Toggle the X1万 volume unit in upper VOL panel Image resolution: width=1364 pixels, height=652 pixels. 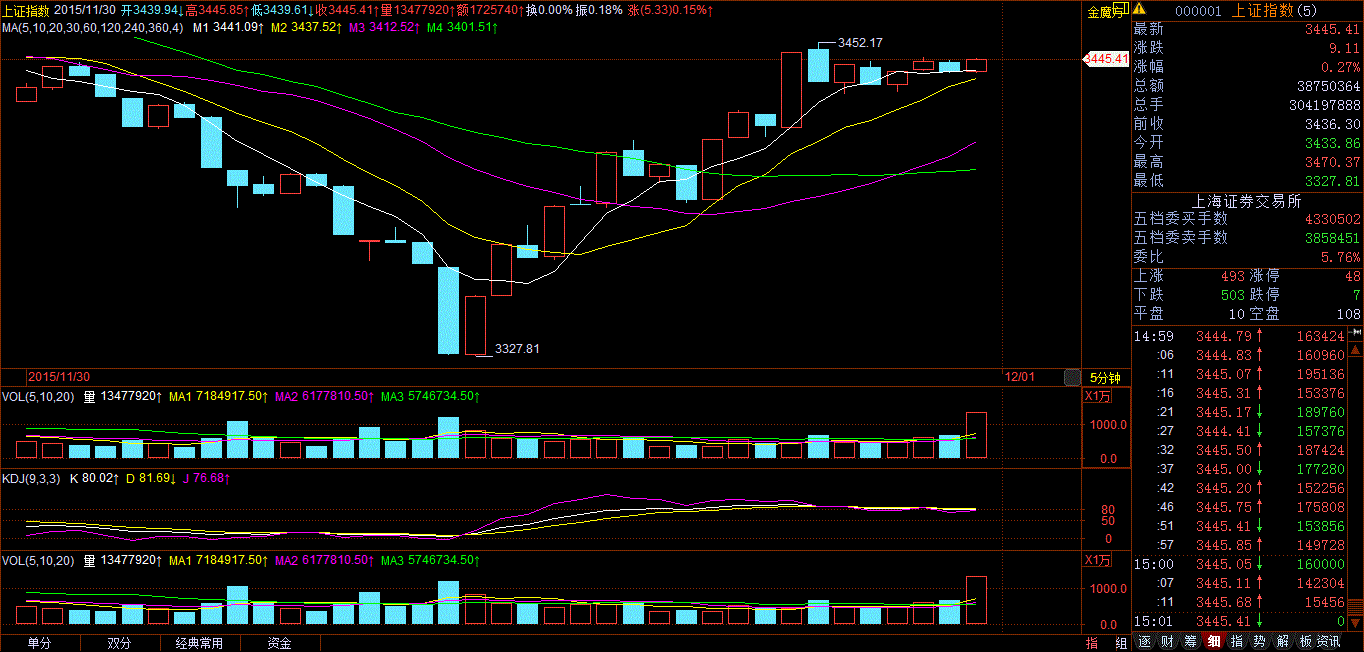pyautogui.click(x=1097, y=396)
